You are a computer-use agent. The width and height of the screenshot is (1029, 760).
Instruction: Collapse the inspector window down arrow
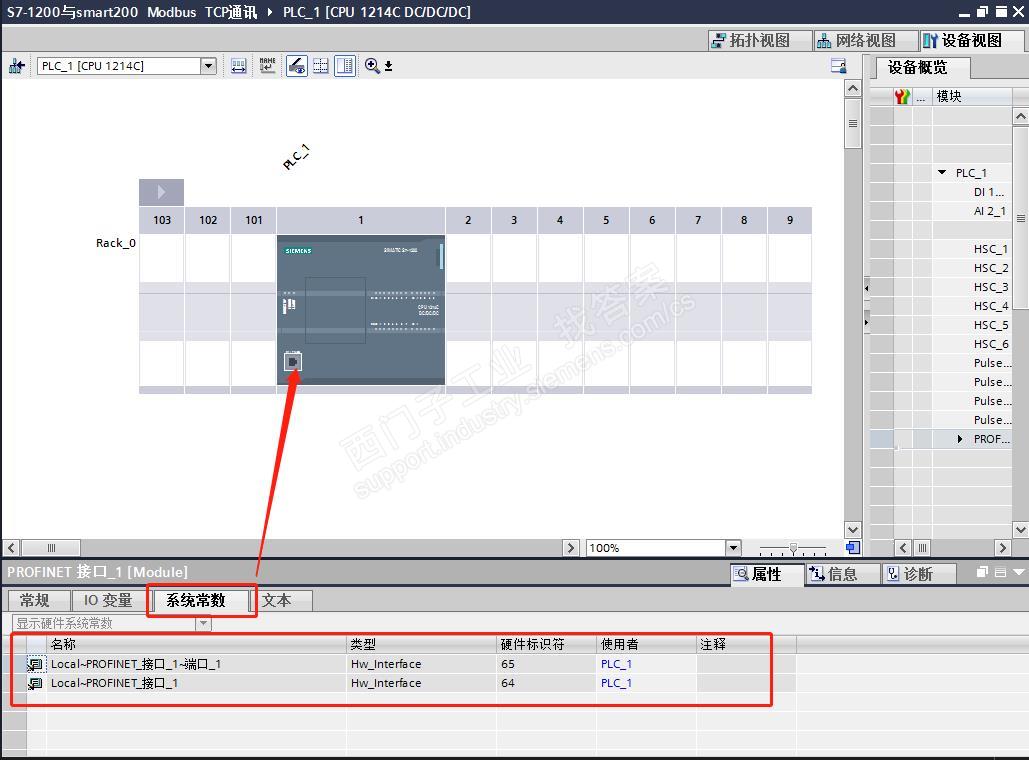[1018, 572]
